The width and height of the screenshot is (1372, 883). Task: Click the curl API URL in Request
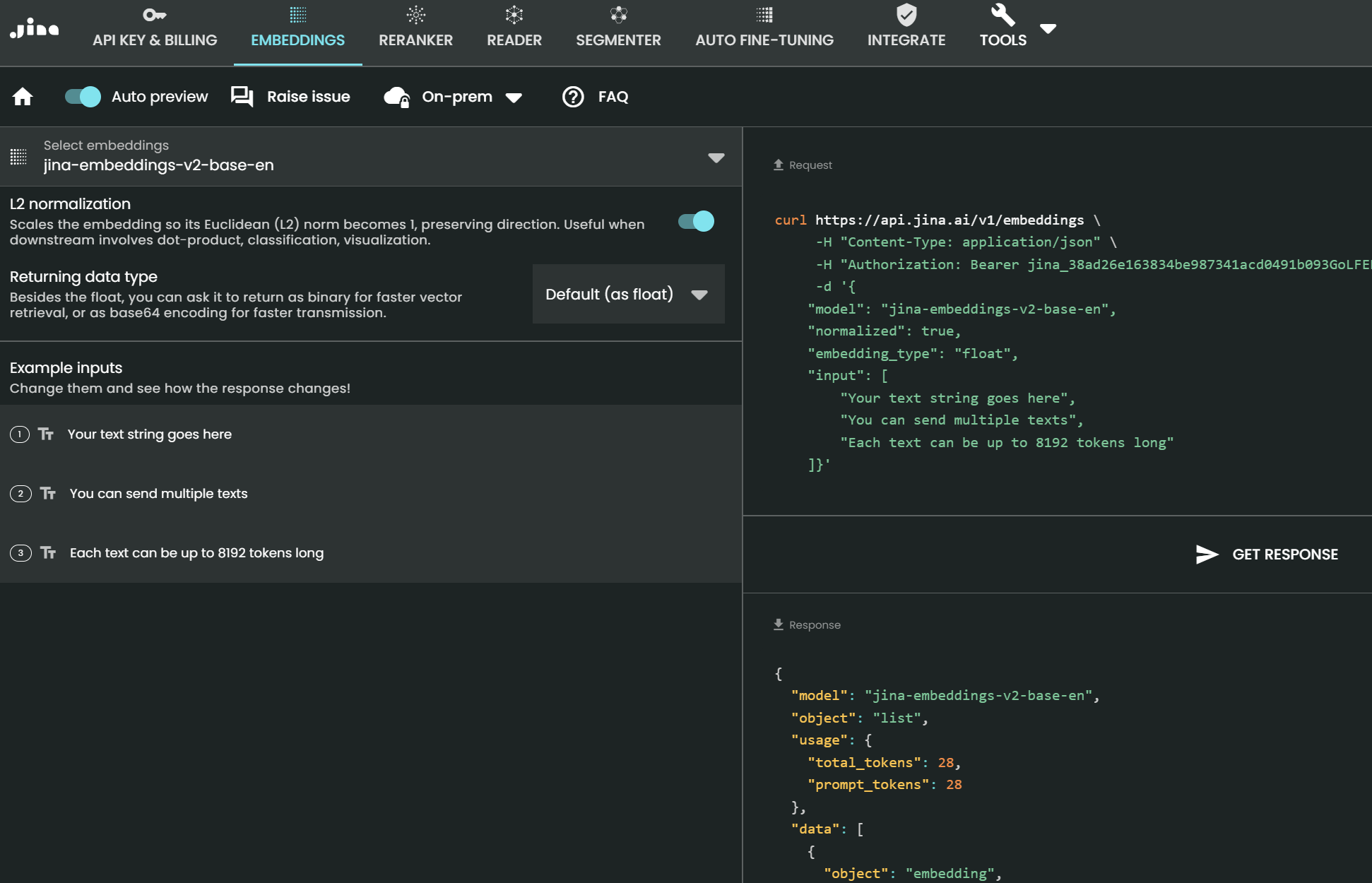950,220
